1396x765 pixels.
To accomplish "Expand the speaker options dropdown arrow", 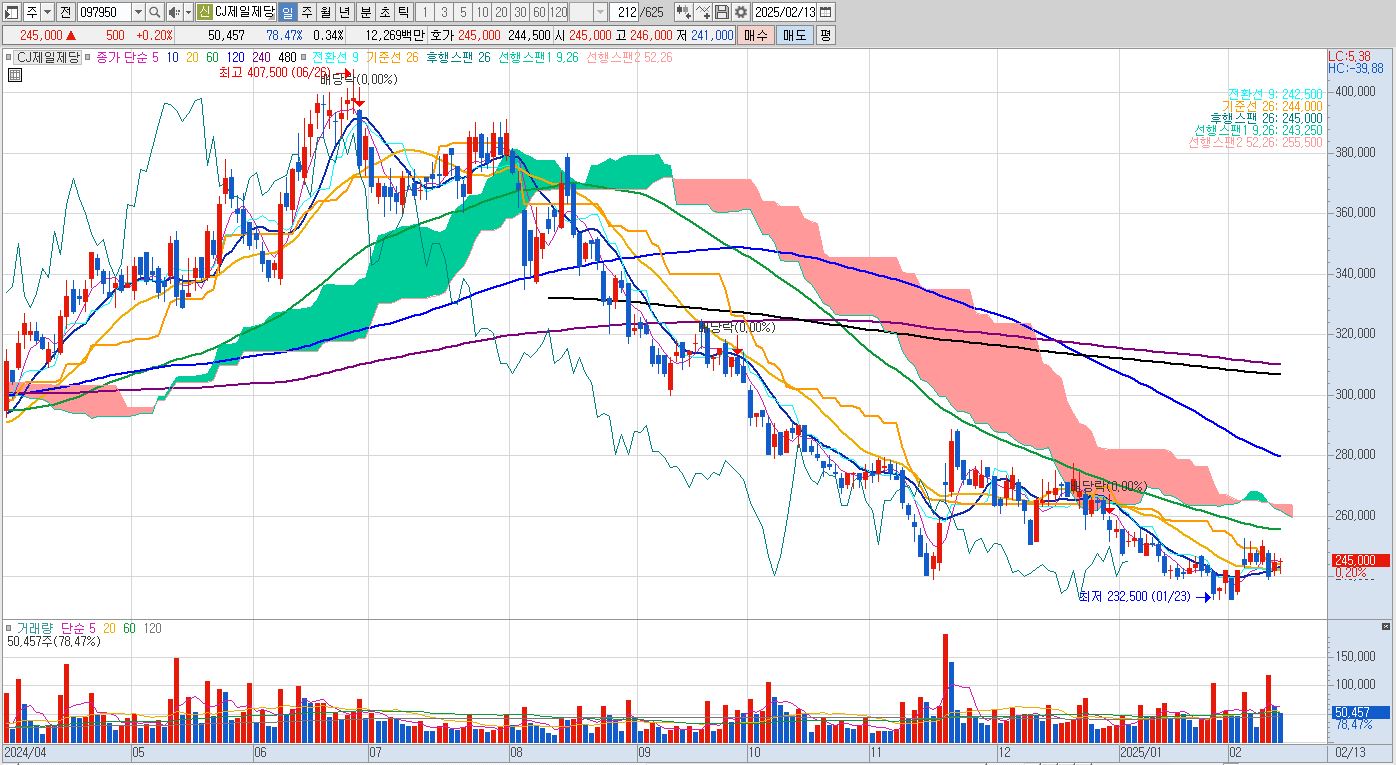I will click(188, 12).
